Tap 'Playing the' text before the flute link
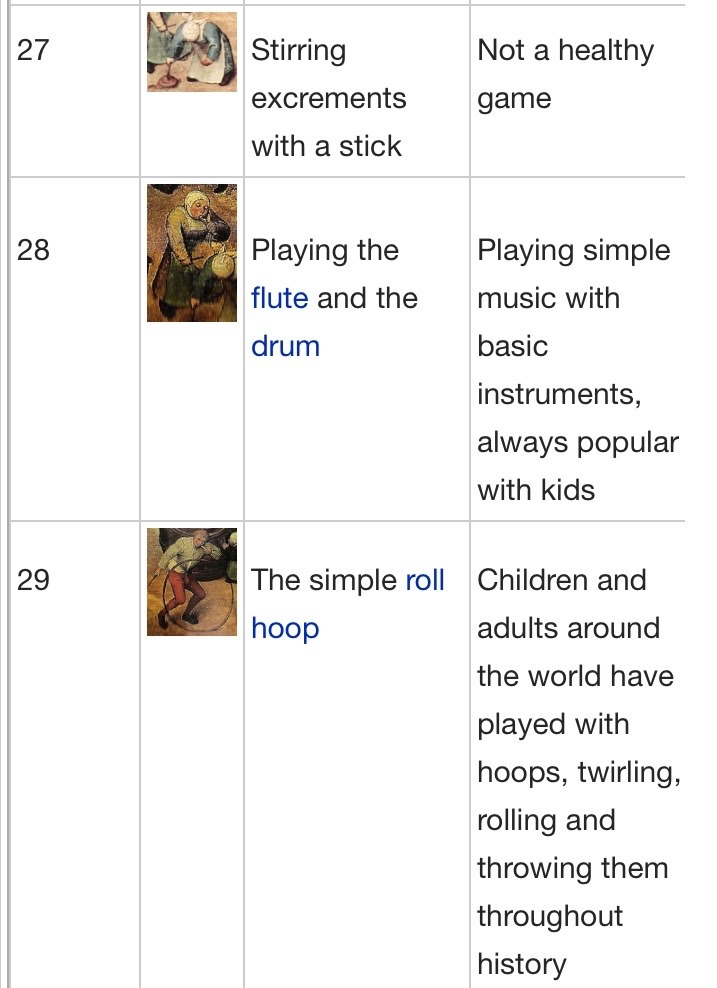This screenshot has height=988, width=717. (x=324, y=250)
